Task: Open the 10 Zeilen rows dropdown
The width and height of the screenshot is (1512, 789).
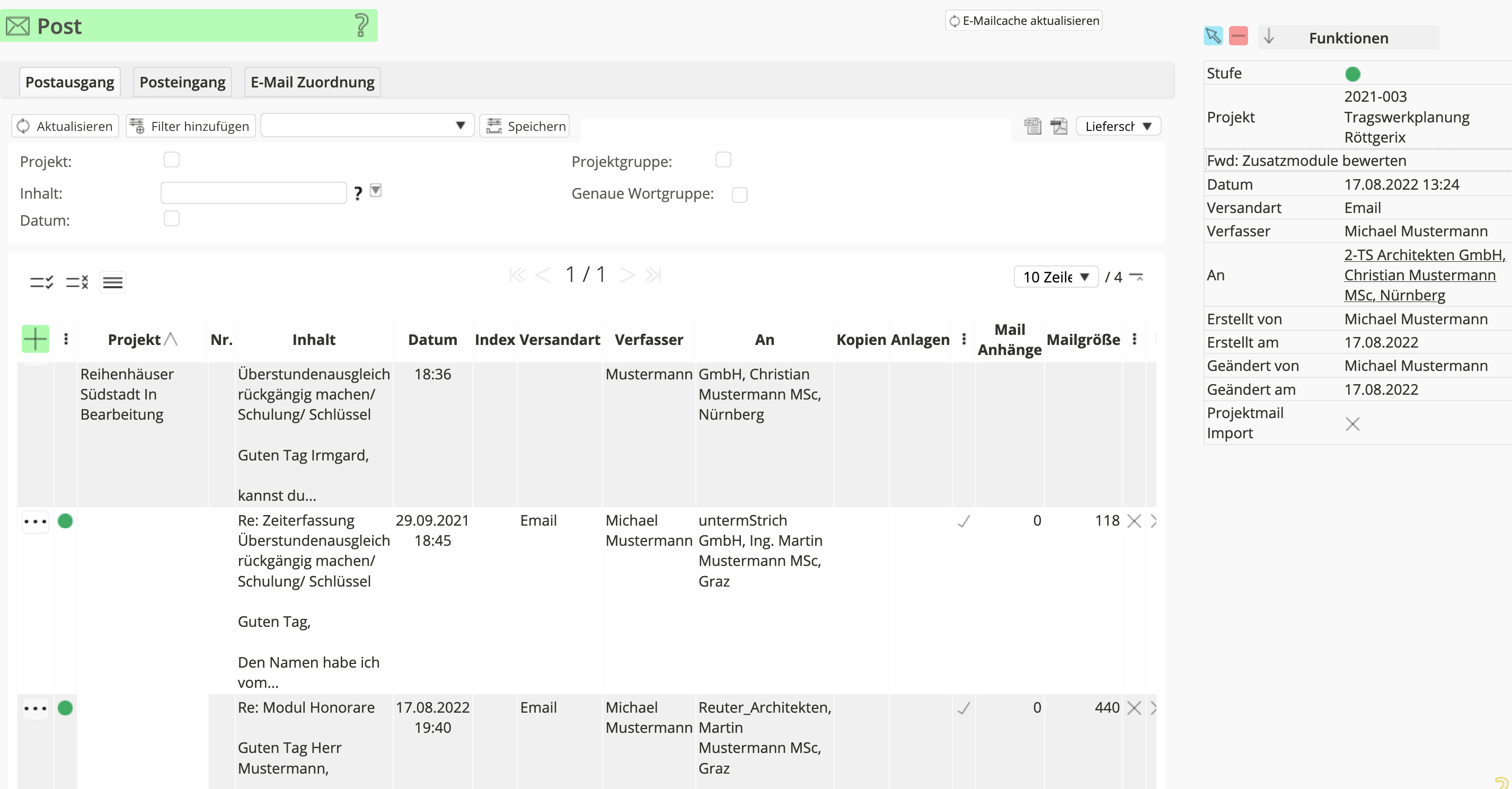Action: tap(1055, 277)
